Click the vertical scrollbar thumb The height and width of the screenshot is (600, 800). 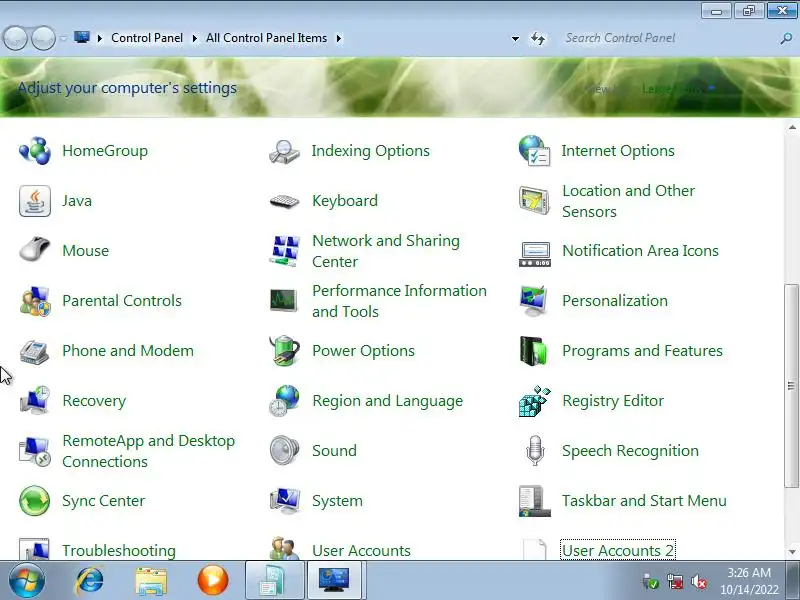point(791,386)
